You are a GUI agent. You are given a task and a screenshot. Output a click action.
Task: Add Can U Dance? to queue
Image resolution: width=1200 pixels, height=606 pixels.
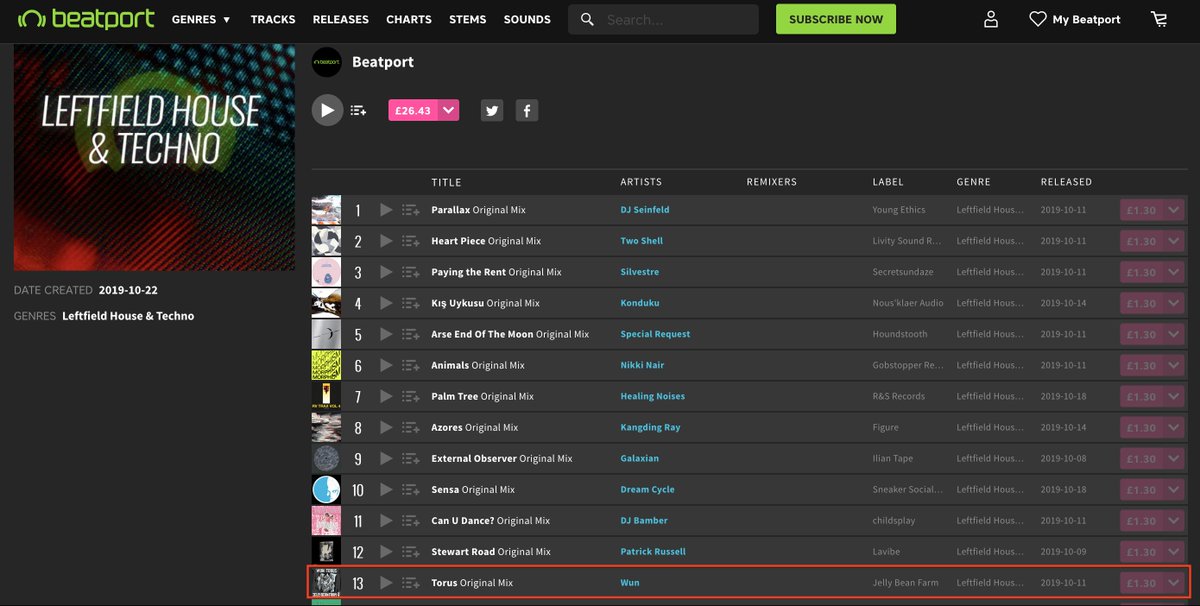pyautogui.click(x=410, y=521)
